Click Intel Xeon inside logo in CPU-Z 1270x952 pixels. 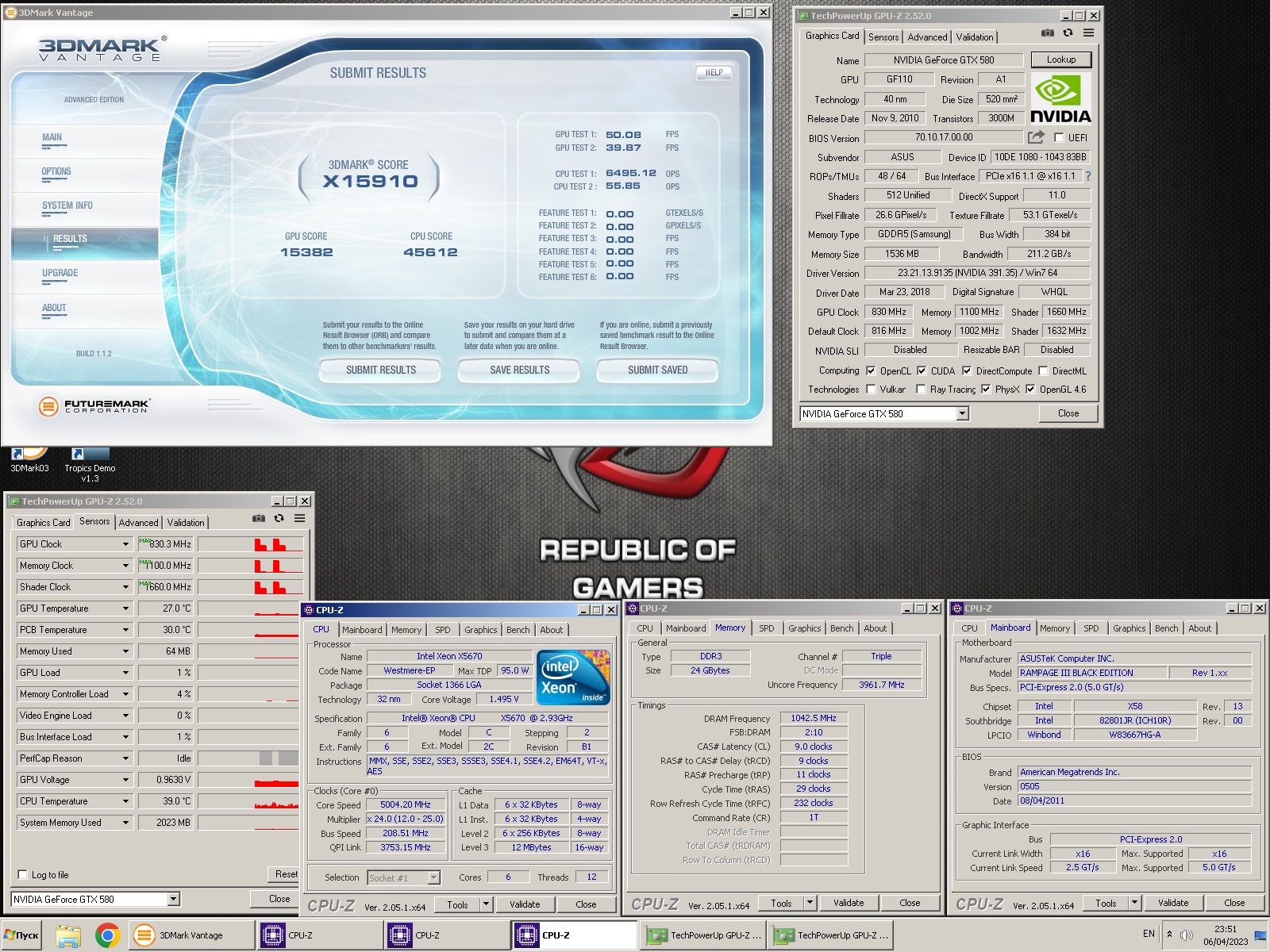coord(573,678)
